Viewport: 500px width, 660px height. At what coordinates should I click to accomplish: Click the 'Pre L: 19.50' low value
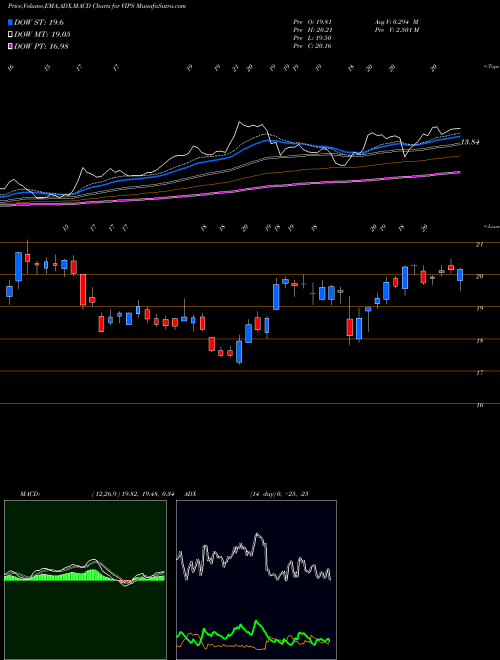pyautogui.click(x=313, y=38)
